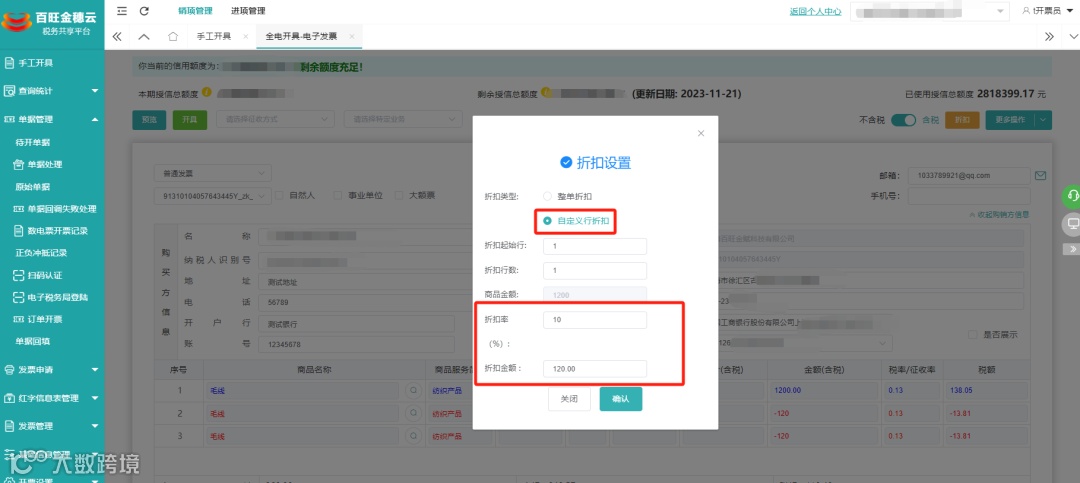Toggle the 不含税/含税 switch
Screen dimensions: 1080x483
coord(904,120)
